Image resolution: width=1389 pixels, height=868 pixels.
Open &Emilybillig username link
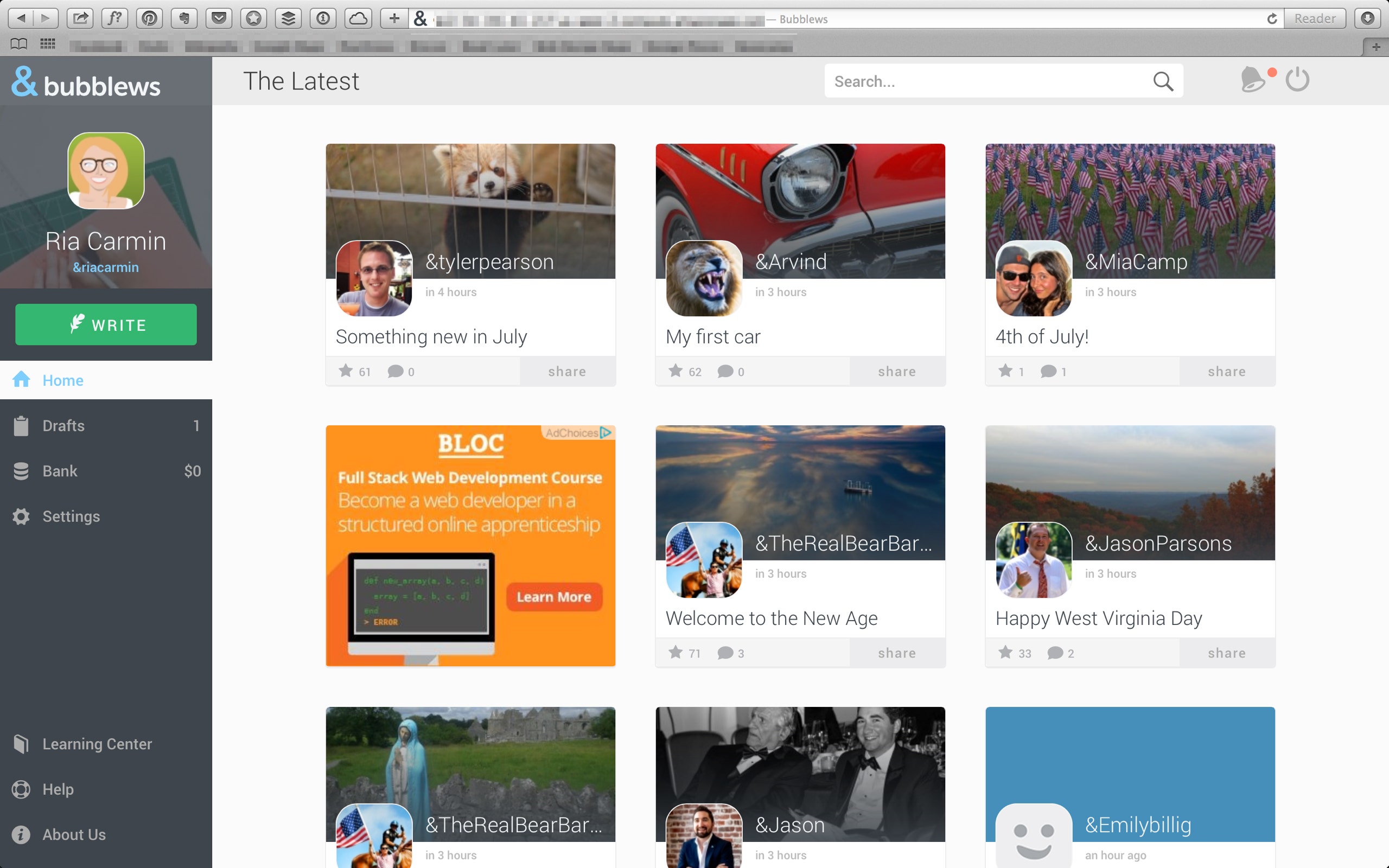pyautogui.click(x=1138, y=825)
